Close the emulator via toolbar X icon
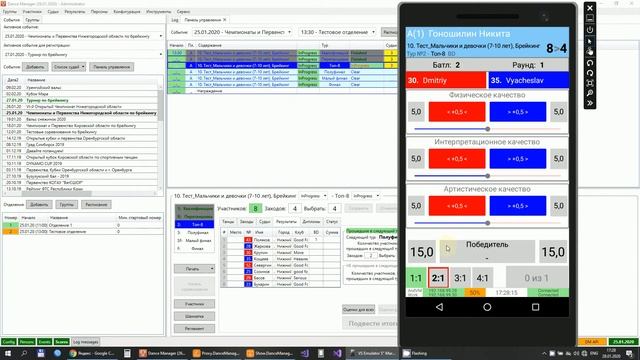The image size is (640, 360). 590,8
